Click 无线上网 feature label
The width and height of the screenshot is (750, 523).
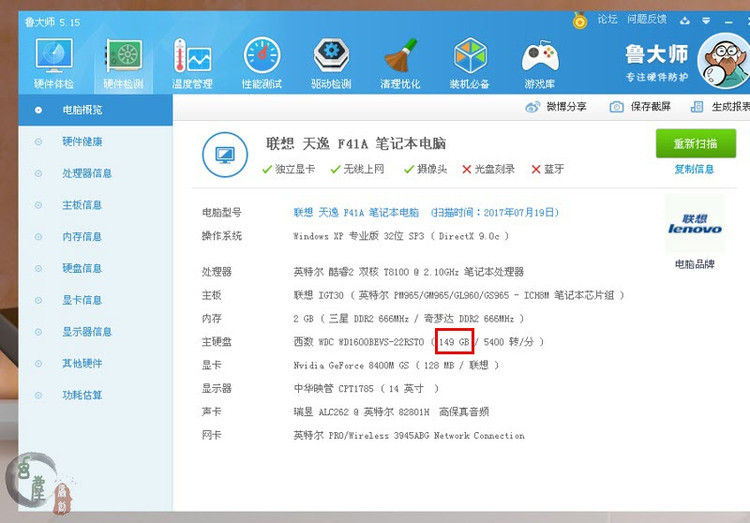click(364, 169)
